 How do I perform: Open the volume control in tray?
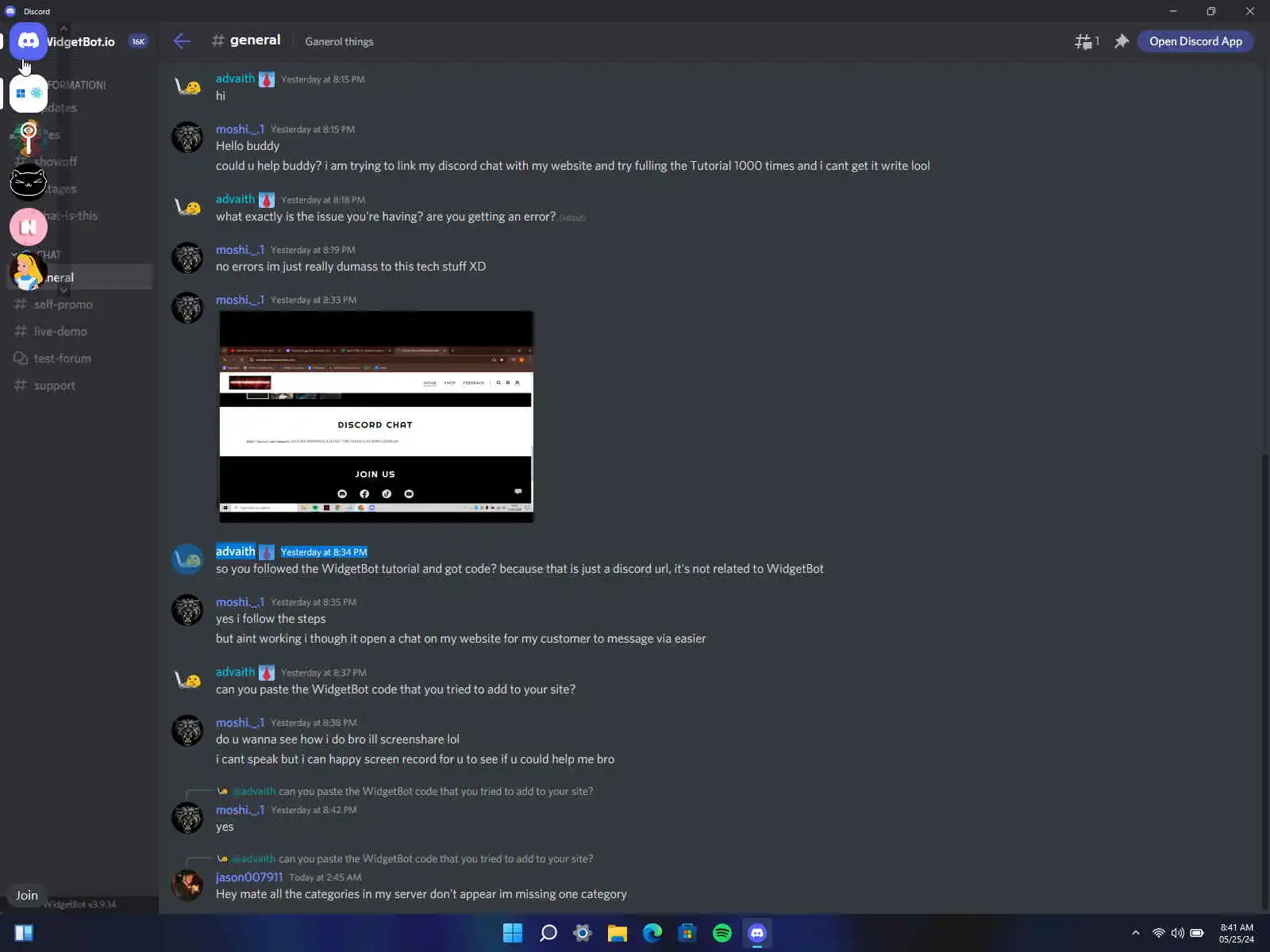[1177, 933]
